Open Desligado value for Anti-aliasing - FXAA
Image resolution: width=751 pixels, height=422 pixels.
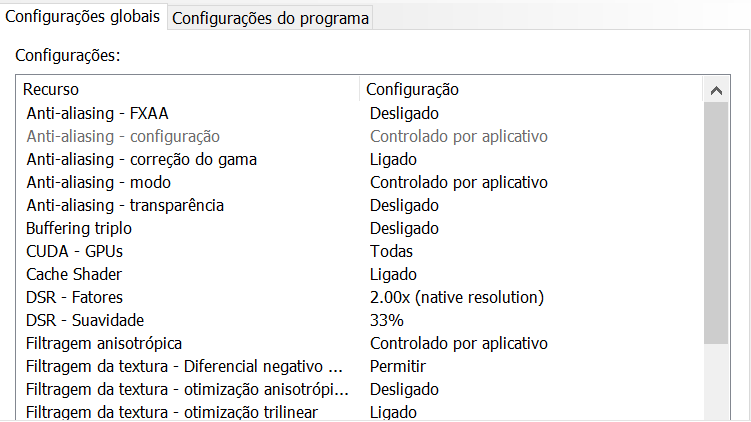click(x=404, y=114)
